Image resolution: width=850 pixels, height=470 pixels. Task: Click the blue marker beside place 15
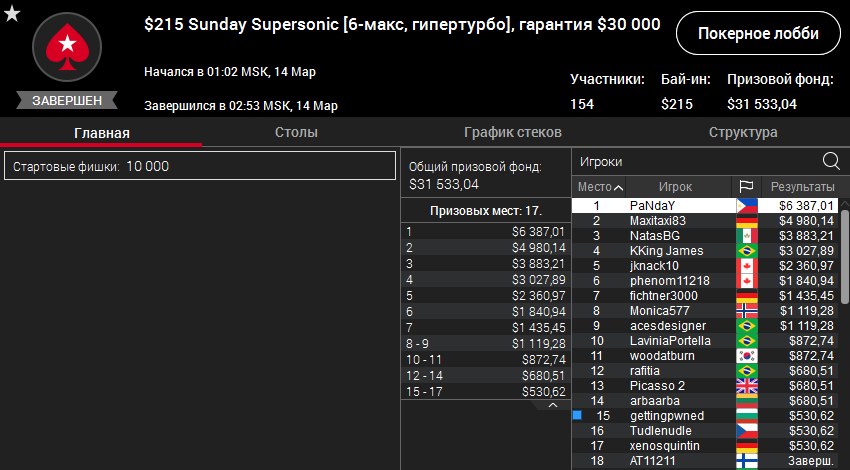pyautogui.click(x=577, y=414)
